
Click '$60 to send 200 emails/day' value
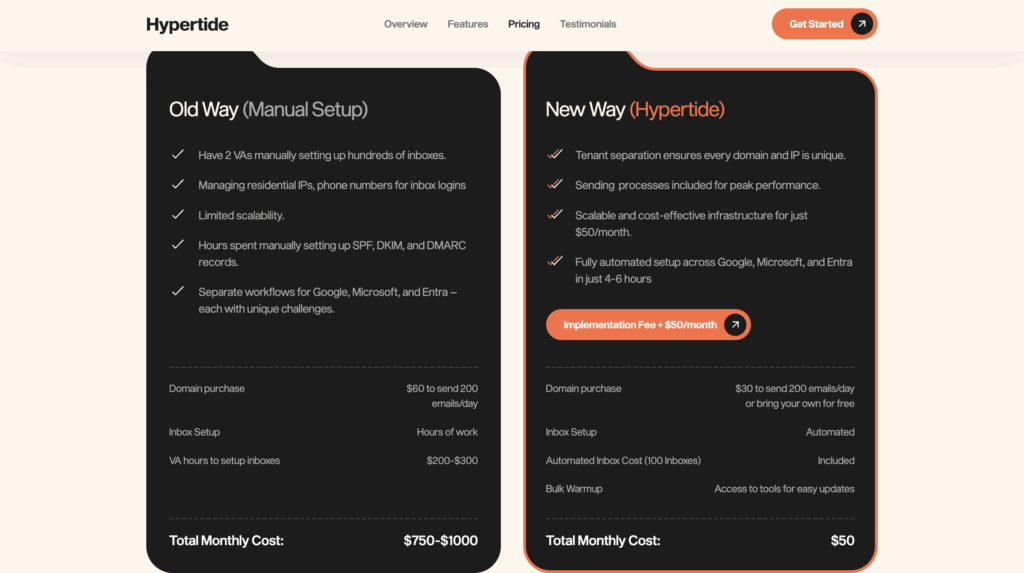click(x=441, y=396)
